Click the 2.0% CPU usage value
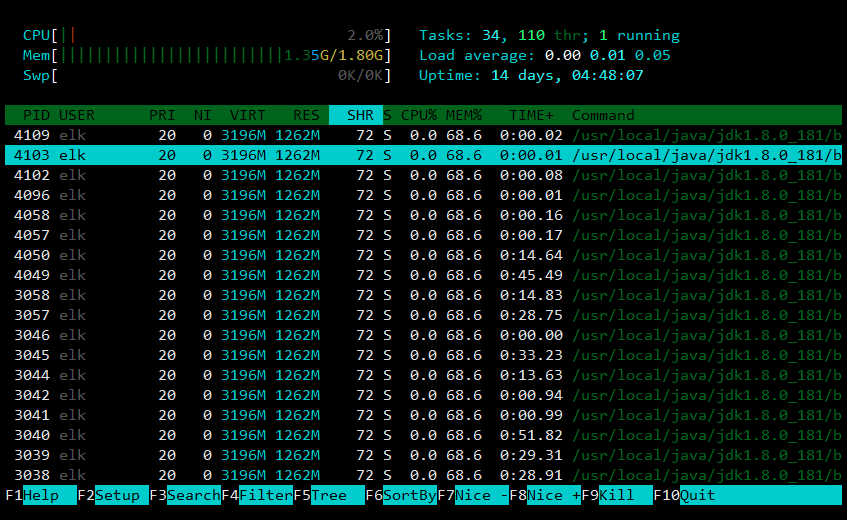847x520 pixels. (x=365, y=35)
